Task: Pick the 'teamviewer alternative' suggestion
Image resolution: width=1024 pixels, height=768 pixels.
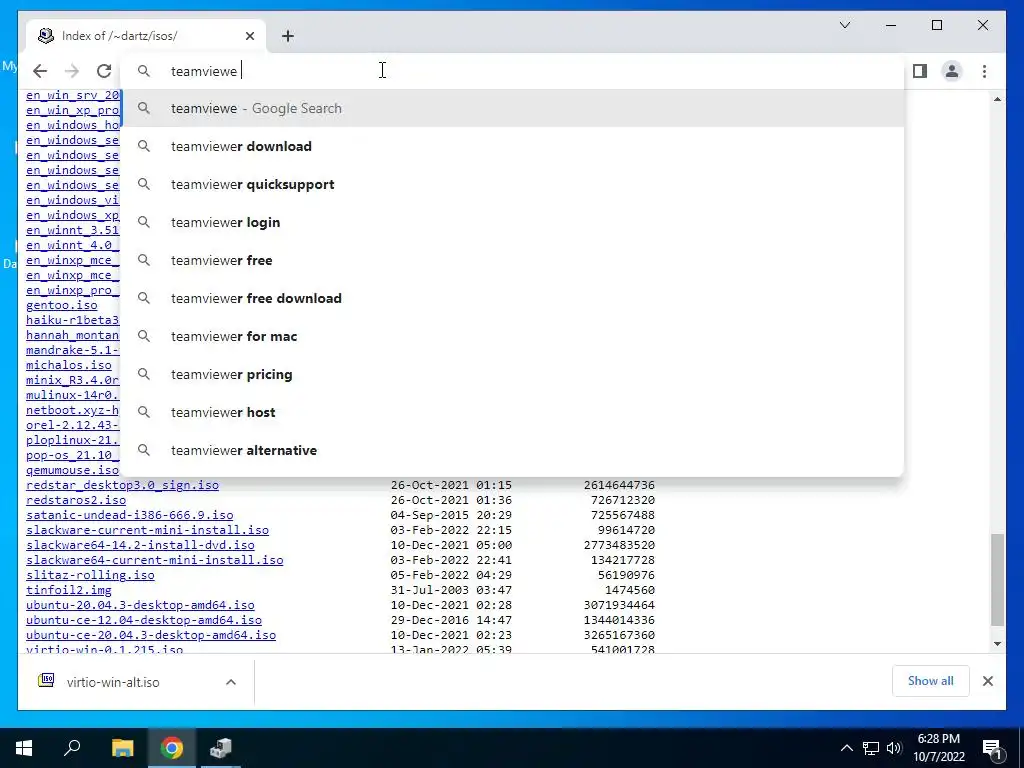Action: click(x=513, y=450)
